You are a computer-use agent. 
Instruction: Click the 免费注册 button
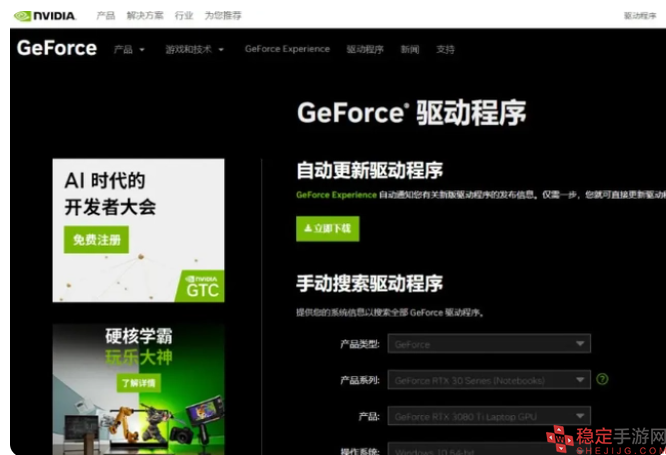coord(96,240)
